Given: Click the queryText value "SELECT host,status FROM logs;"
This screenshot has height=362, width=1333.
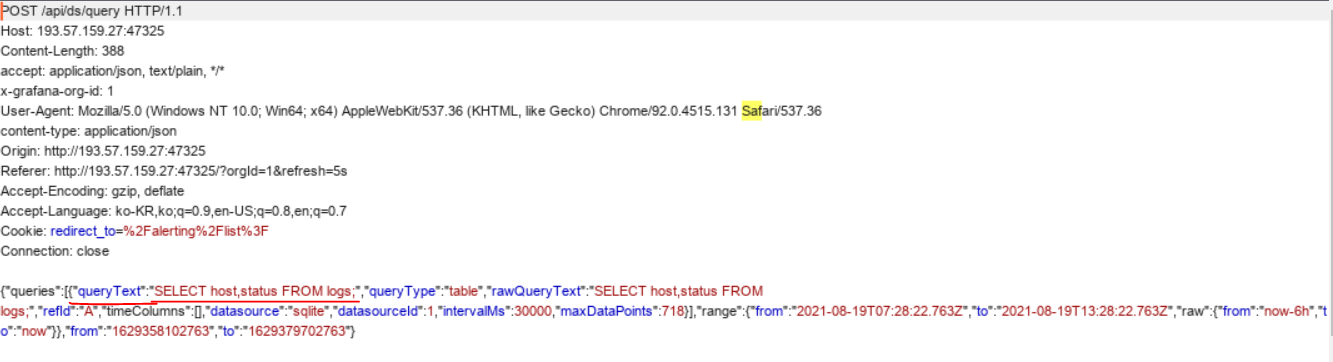Looking at the screenshot, I should click(256, 291).
